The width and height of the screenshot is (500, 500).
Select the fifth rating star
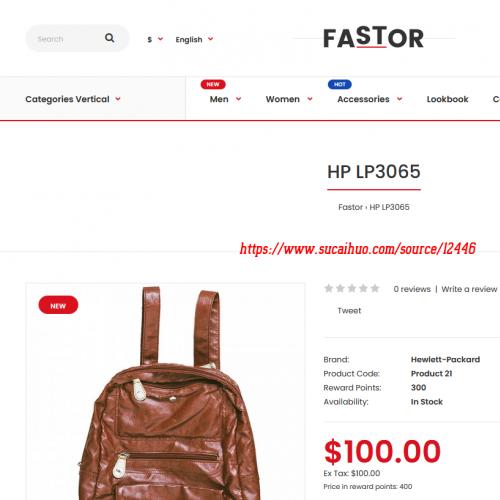point(375,288)
